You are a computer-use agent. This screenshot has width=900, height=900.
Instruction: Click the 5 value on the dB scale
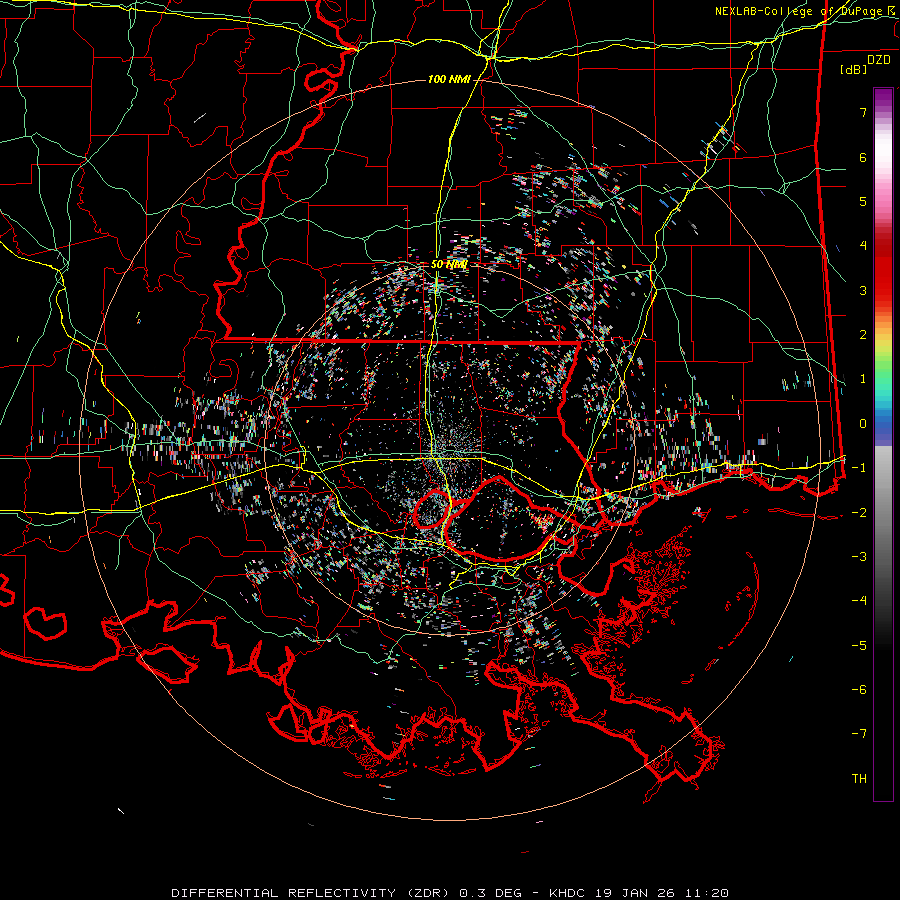click(x=863, y=201)
